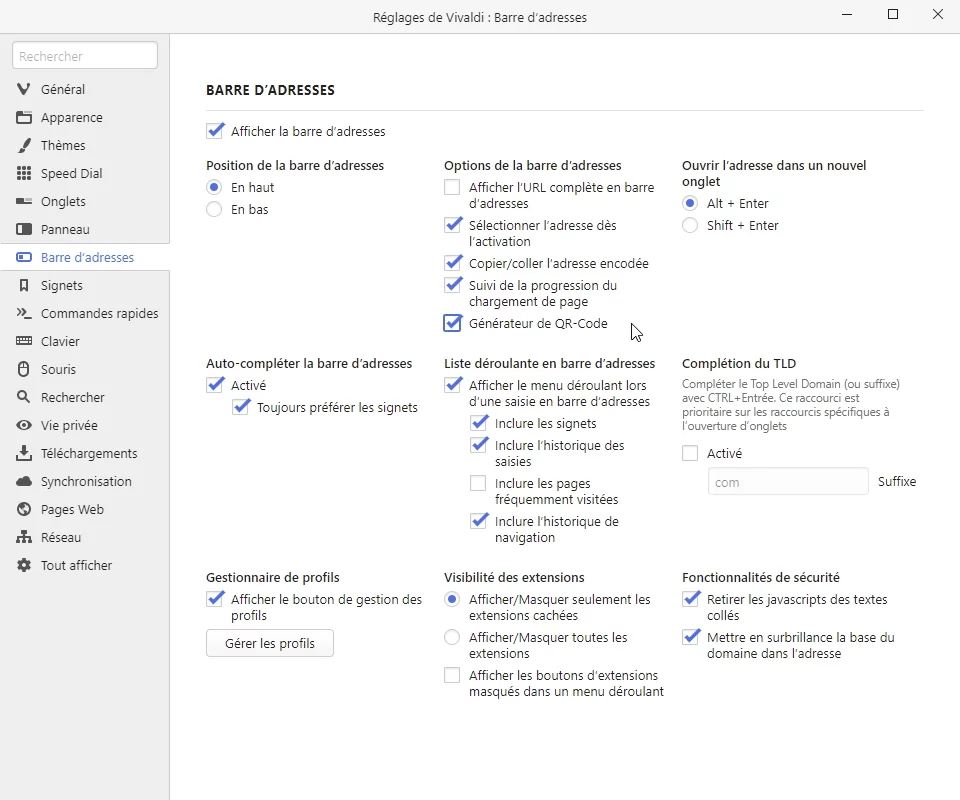Click the Apparence window icon
Image resolution: width=960 pixels, height=800 pixels.
(24, 118)
